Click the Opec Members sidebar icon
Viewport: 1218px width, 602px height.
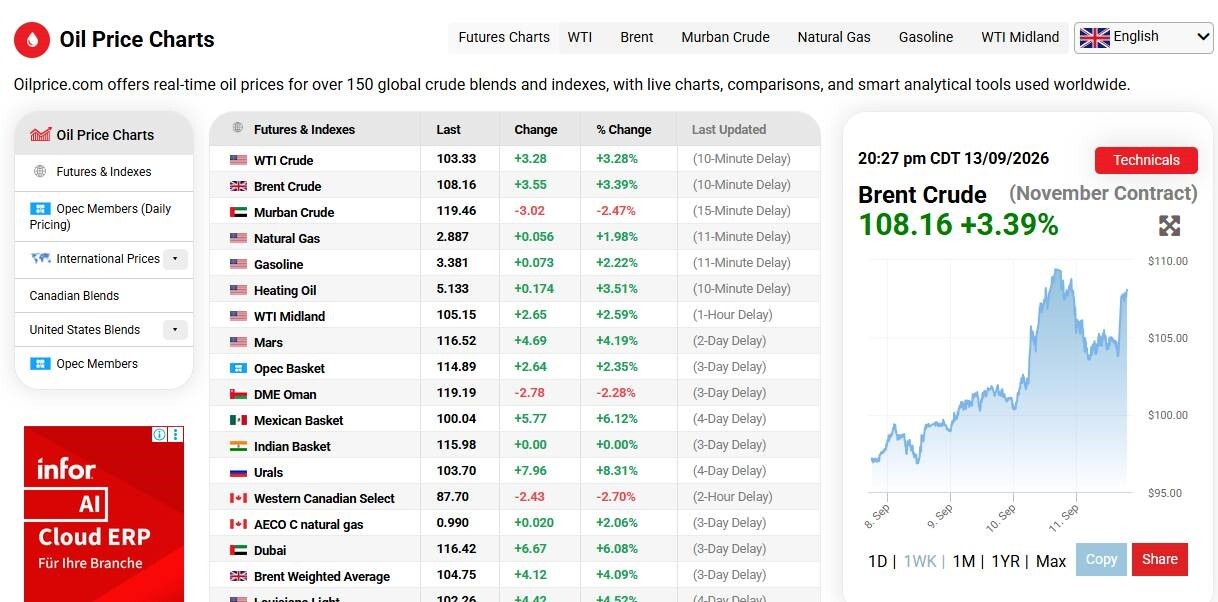[40, 363]
